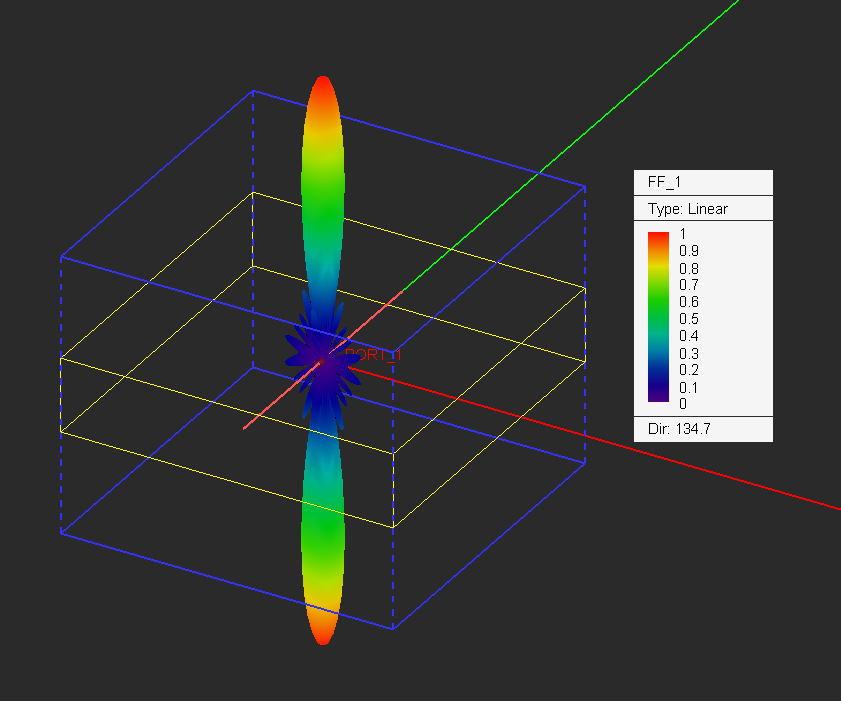Click the 0.9 value on the legend scale
The width and height of the screenshot is (841, 701).
coord(689,250)
